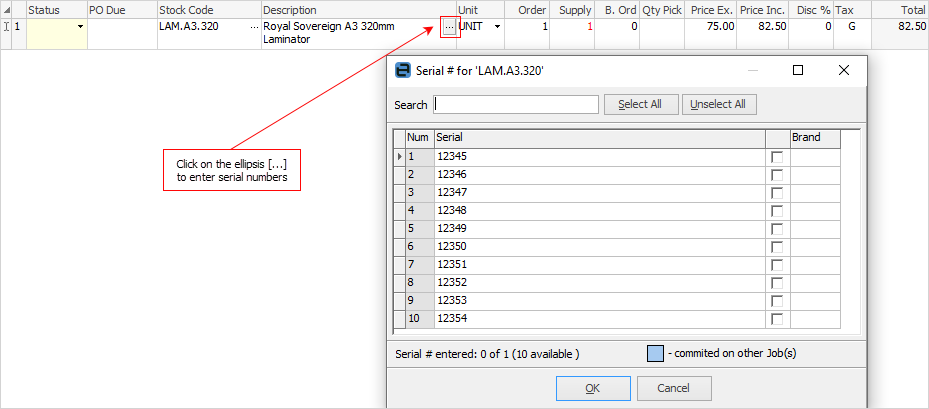Select the checkbox for serial 12347
The height and width of the screenshot is (409, 929).
(x=777, y=193)
